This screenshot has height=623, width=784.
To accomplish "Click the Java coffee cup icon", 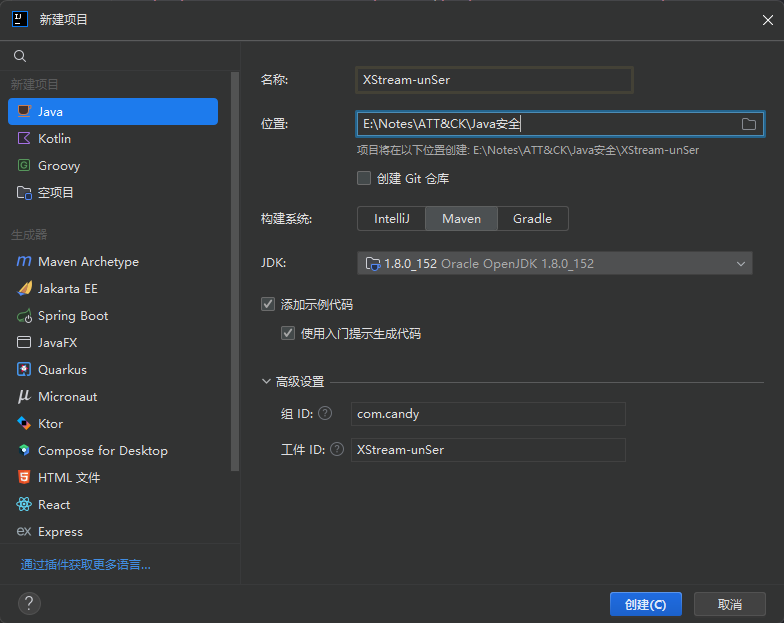I will (24, 111).
